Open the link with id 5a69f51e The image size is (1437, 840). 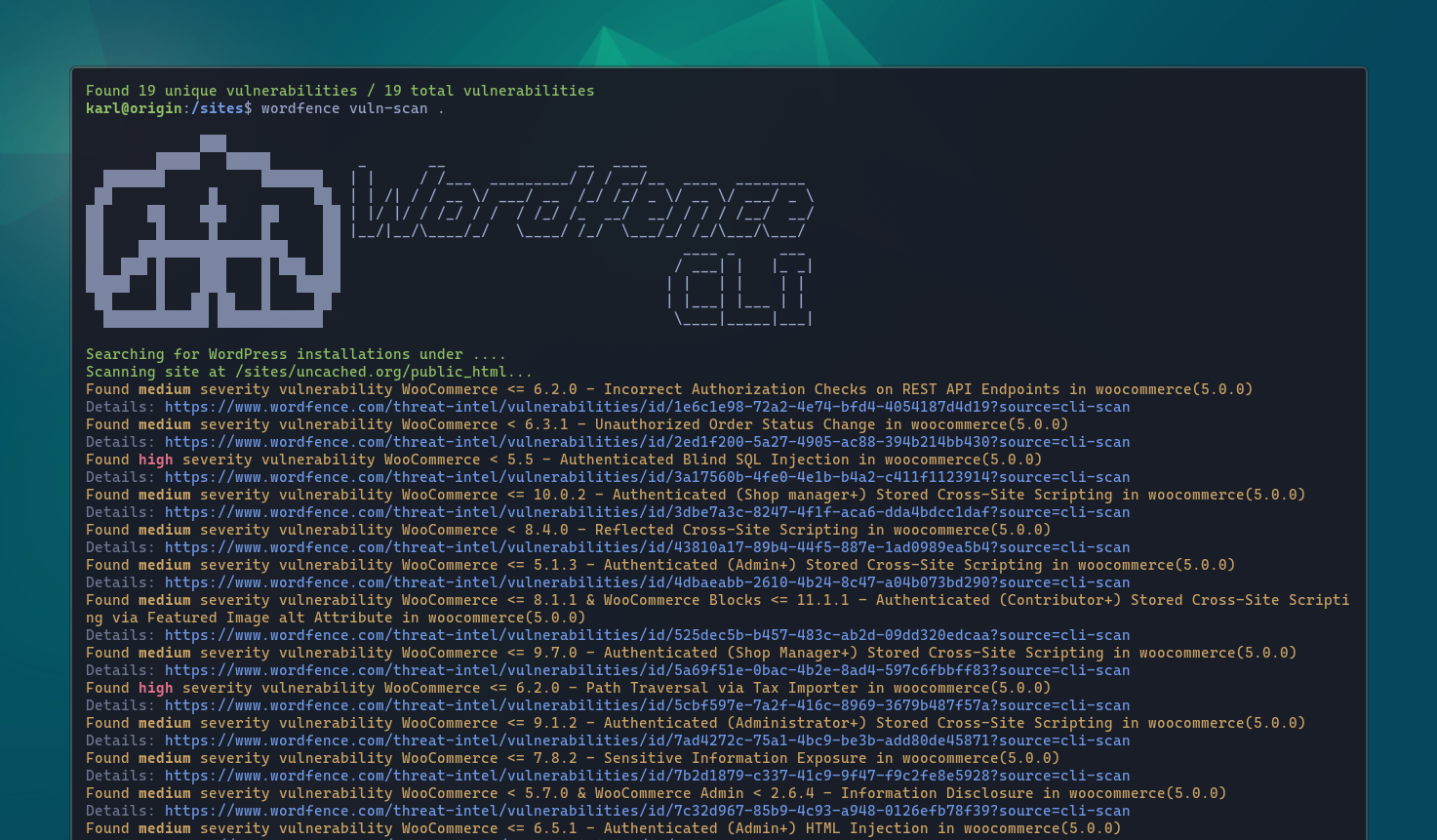point(647,670)
